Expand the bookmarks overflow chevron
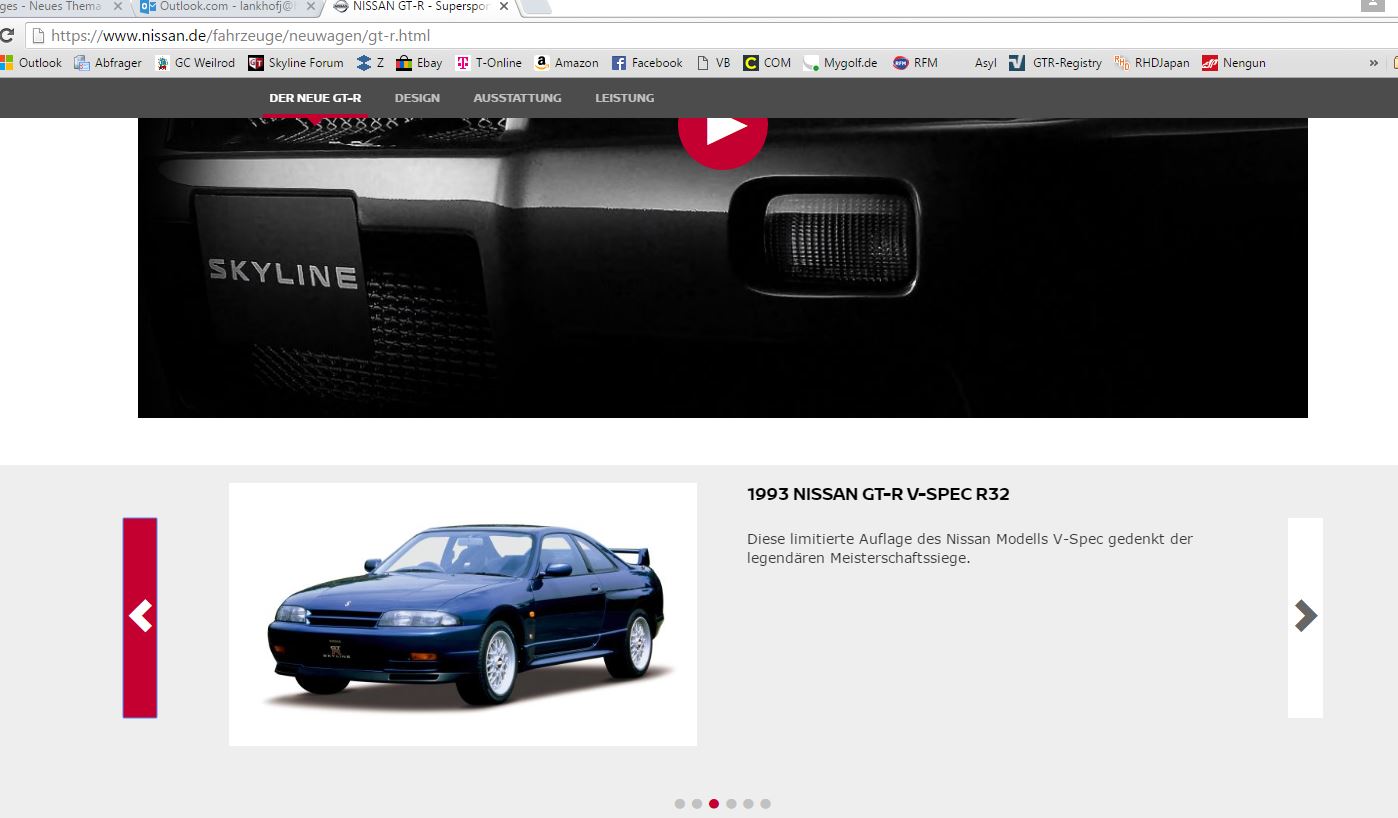The height and width of the screenshot is (818, 1398). click(x=1373, y=62)
